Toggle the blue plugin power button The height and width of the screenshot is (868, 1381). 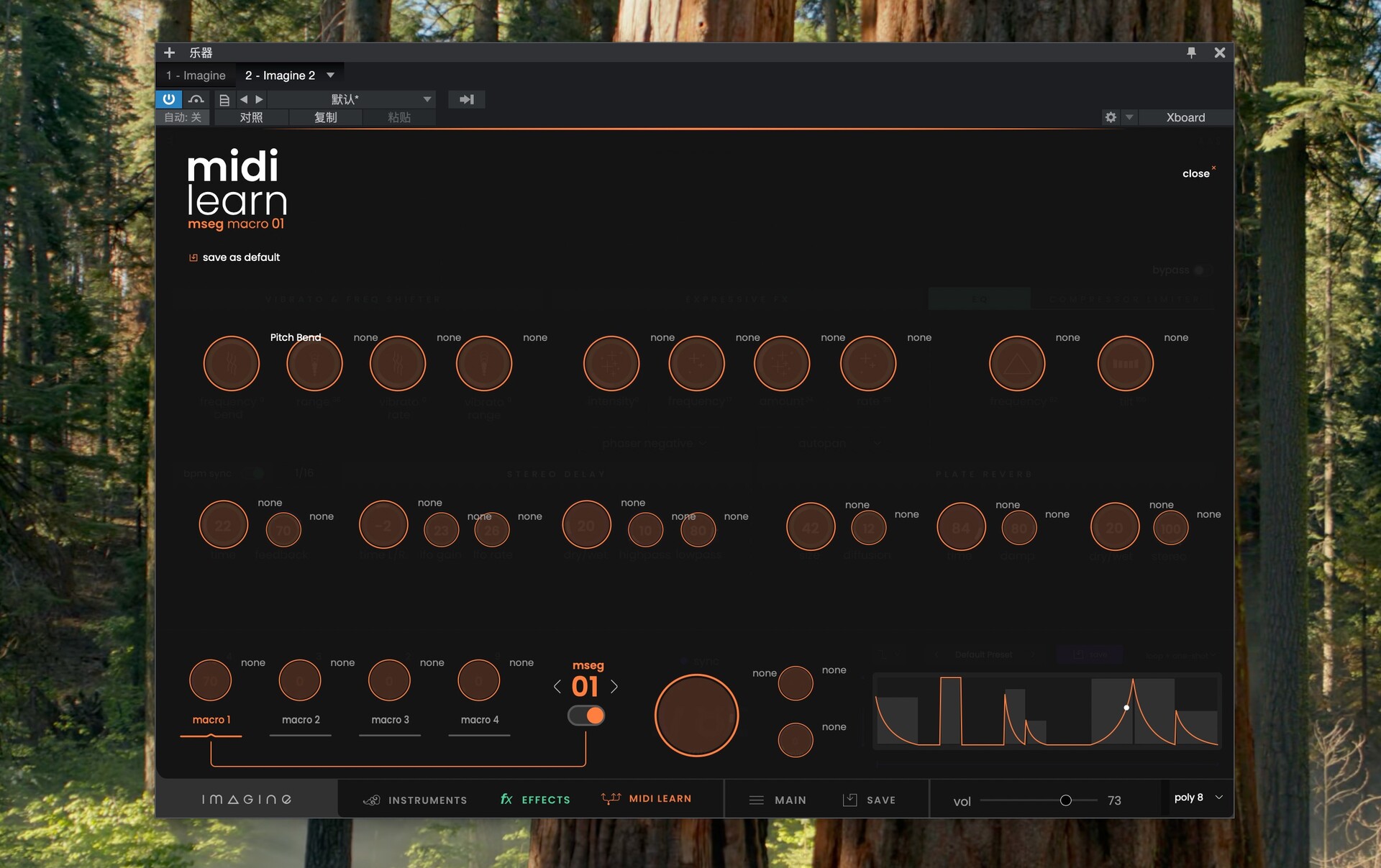pos(168,99)
